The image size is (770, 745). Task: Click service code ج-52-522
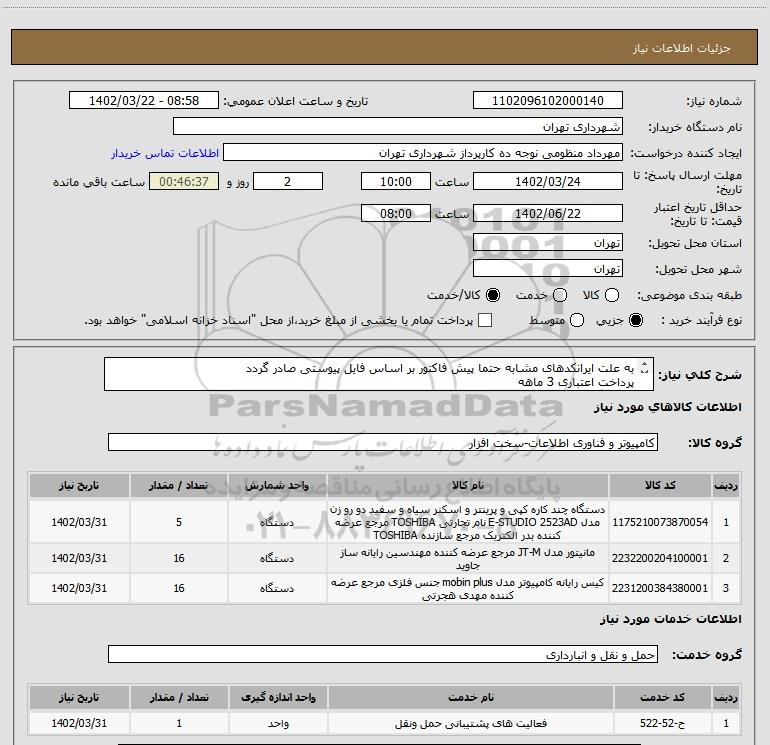point(662,723)
